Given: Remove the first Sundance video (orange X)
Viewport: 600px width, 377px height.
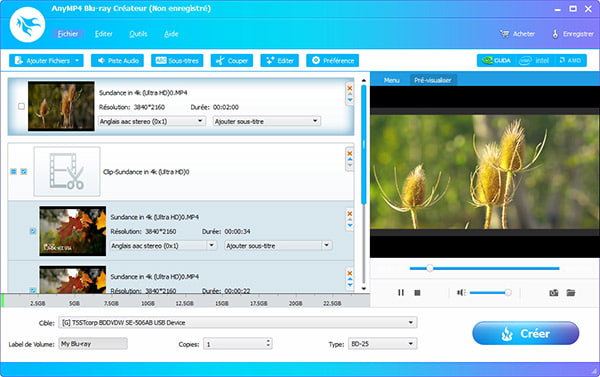Looking at the screenshot, I should click(349, 88).
